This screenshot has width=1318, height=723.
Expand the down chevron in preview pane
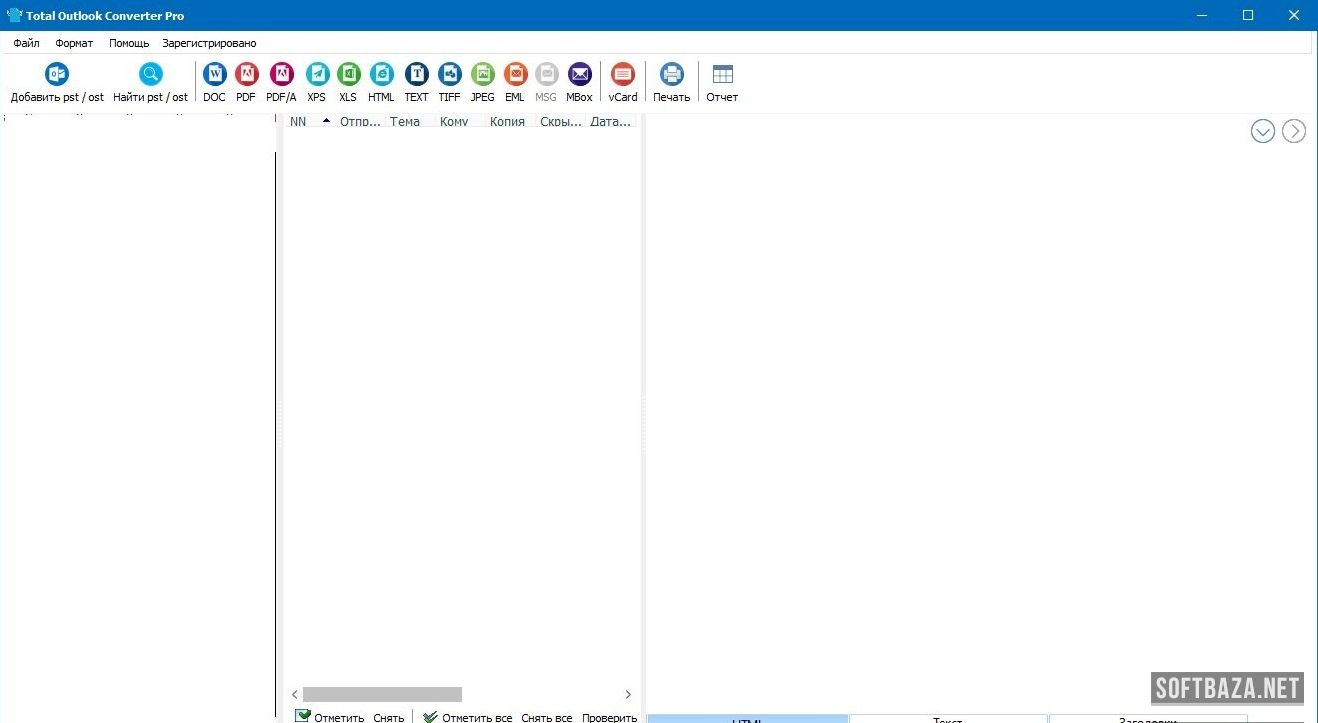[x=1262, y=131]
